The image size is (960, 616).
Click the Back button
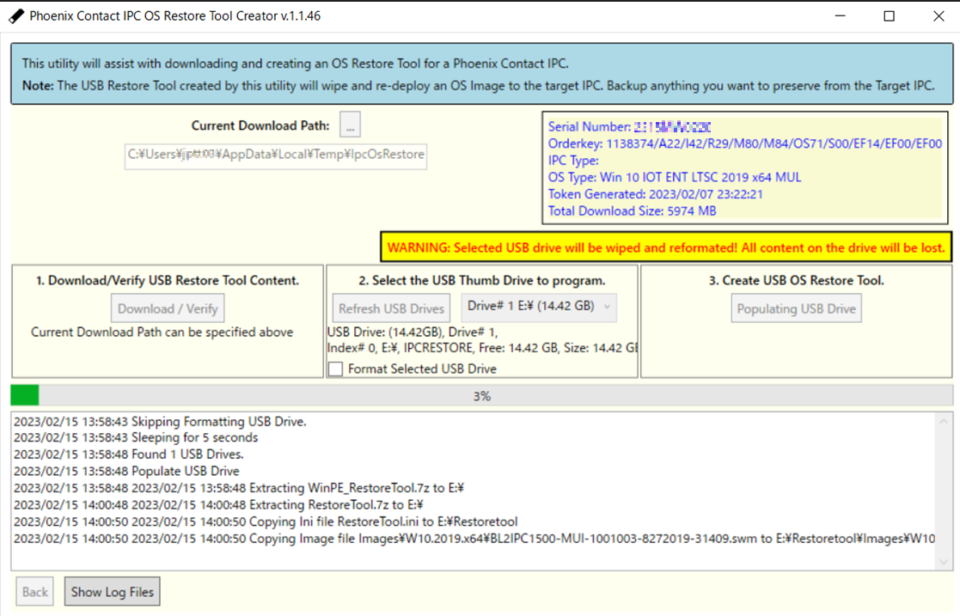(x=35, y=592)
